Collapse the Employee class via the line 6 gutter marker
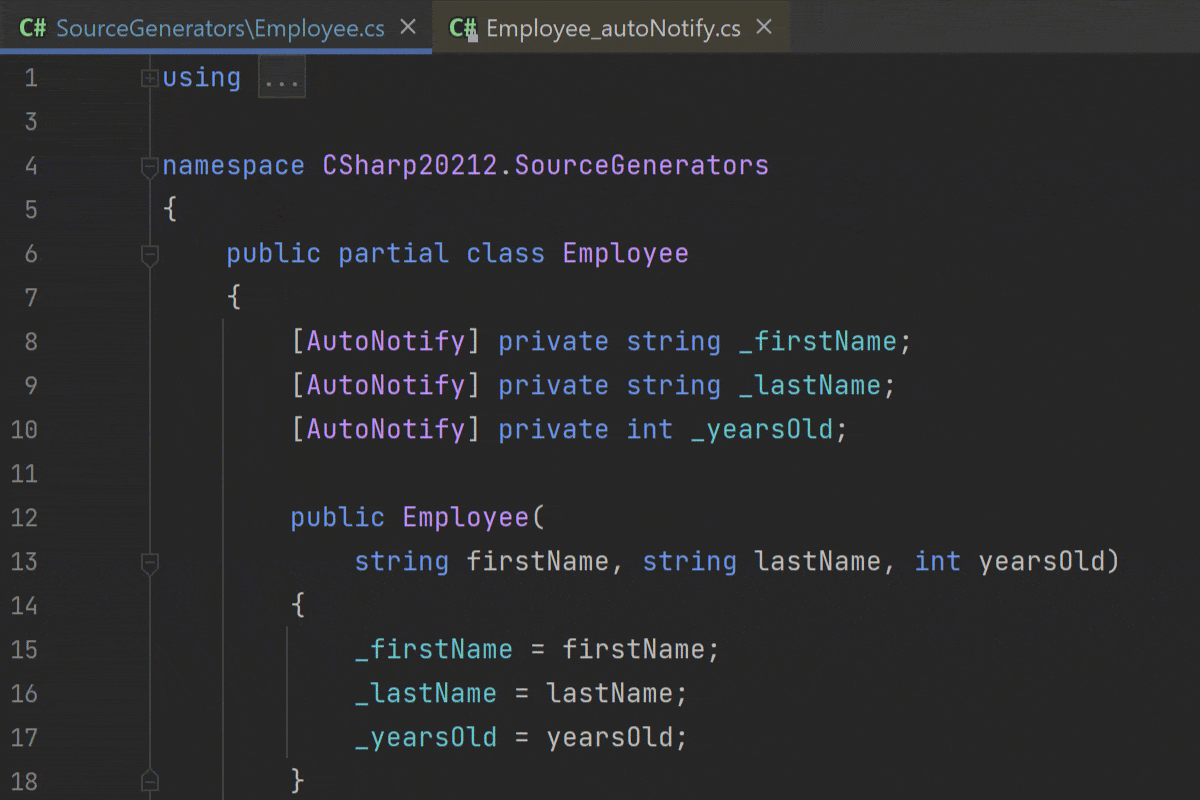 [x=148, y=255]
